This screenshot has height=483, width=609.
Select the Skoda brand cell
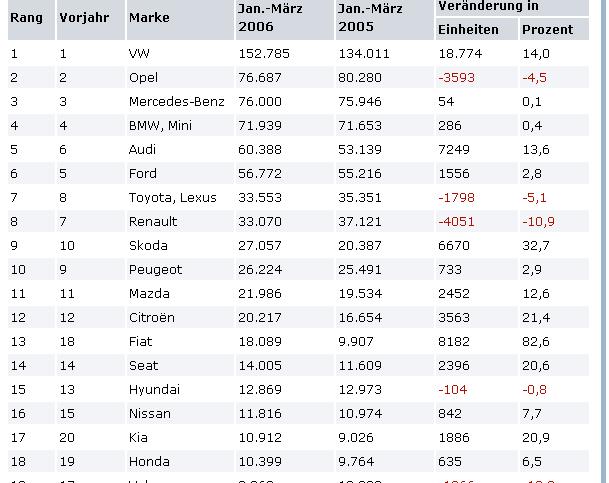pyautogui.click(x=148, y=245)
